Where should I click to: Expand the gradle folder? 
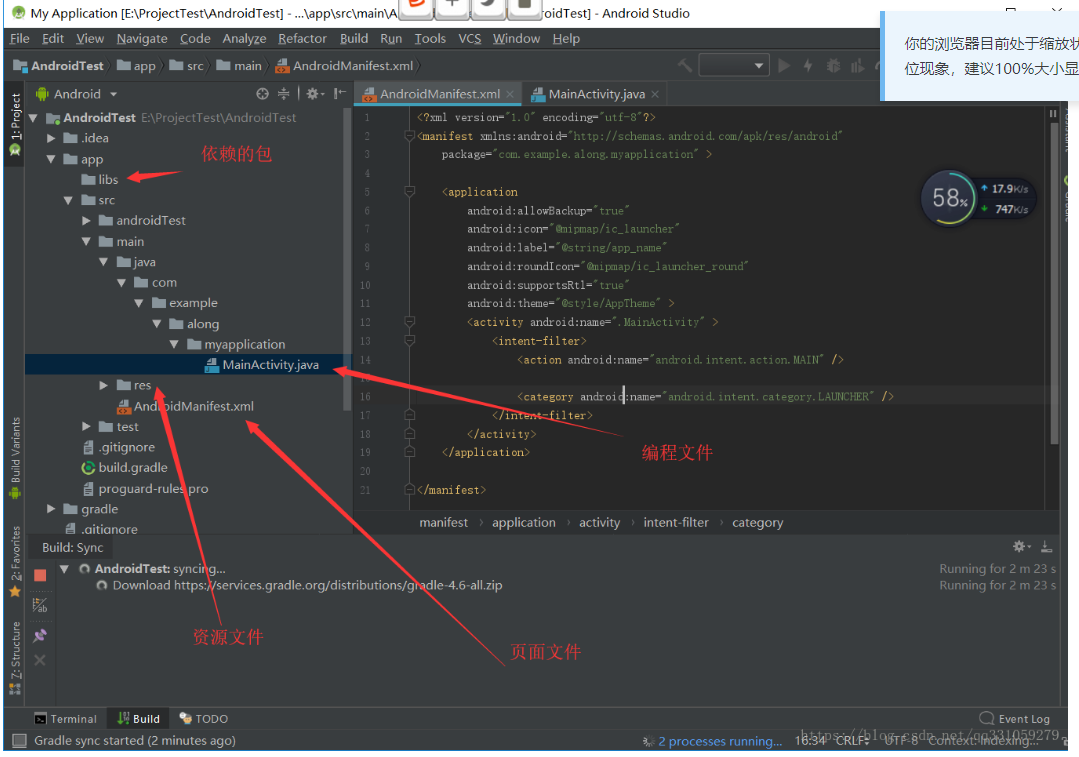pos(51,509)
